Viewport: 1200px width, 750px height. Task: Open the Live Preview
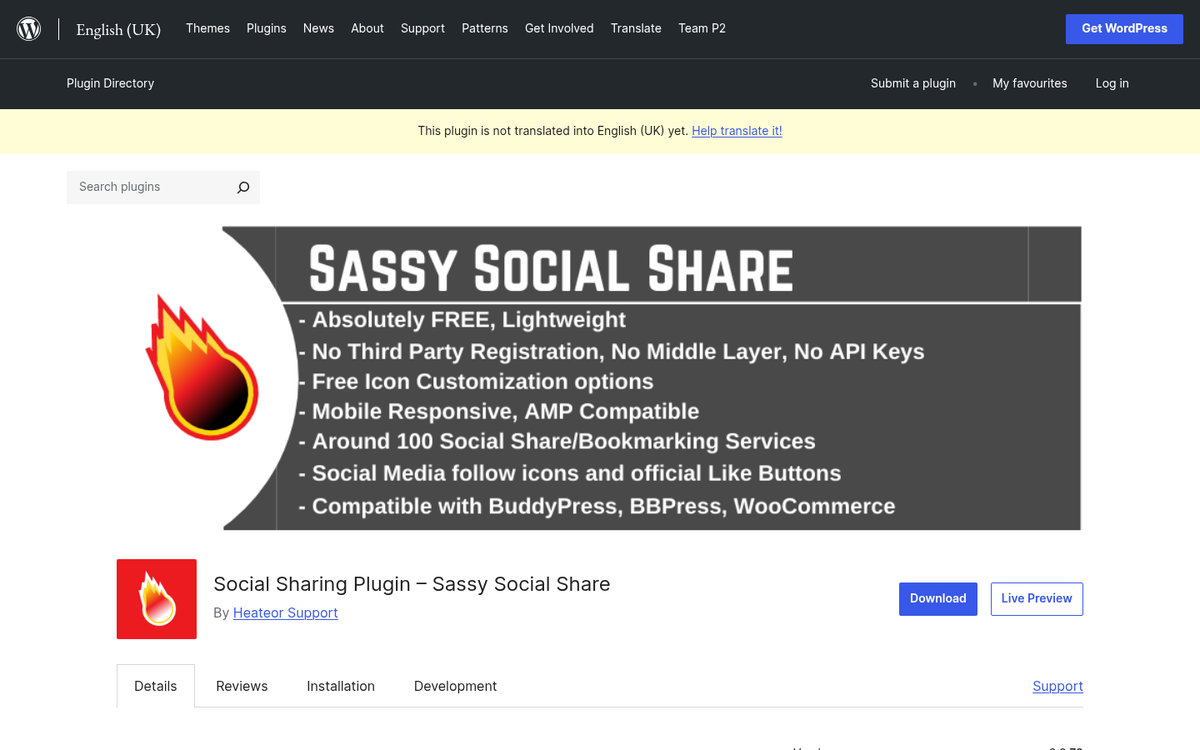(x=1036, y=598)
